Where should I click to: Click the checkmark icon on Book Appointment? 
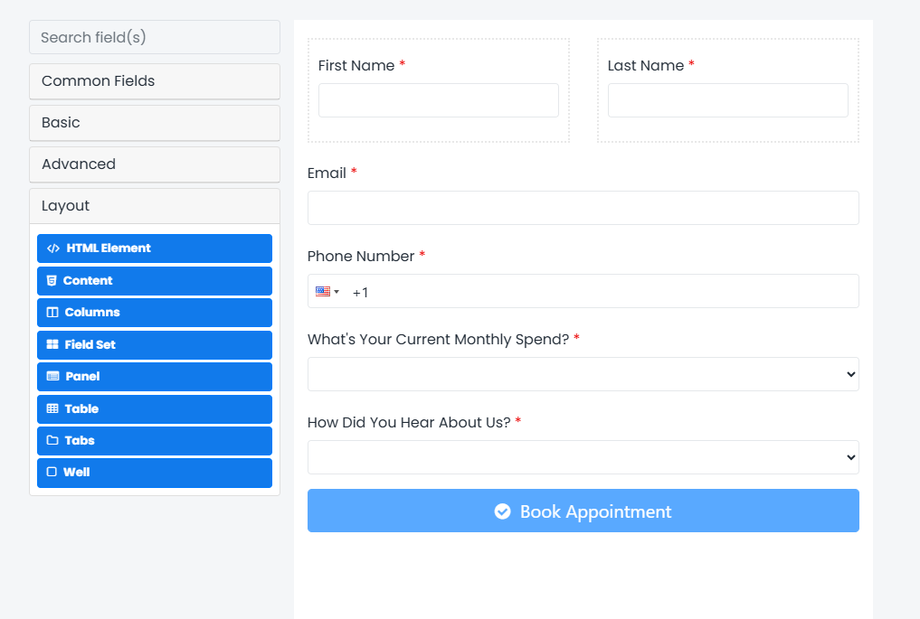click(x=503, y=512)
